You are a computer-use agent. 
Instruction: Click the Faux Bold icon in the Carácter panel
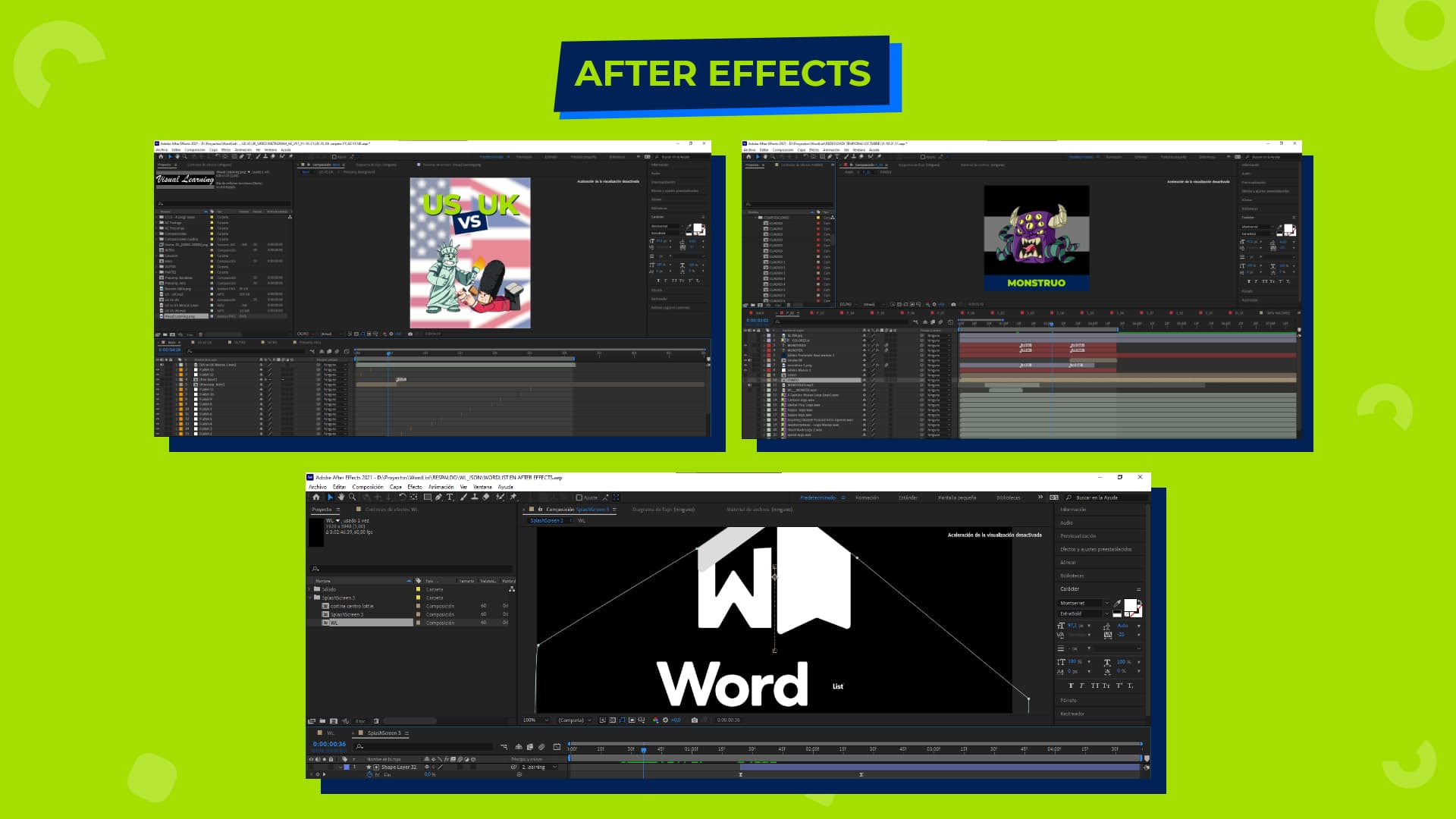(1071, 686)
